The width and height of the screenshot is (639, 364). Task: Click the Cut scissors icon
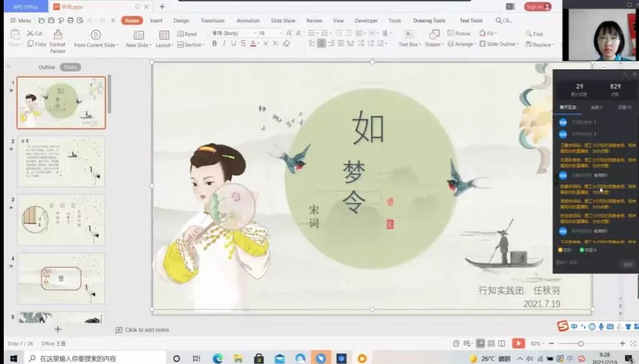31,33
